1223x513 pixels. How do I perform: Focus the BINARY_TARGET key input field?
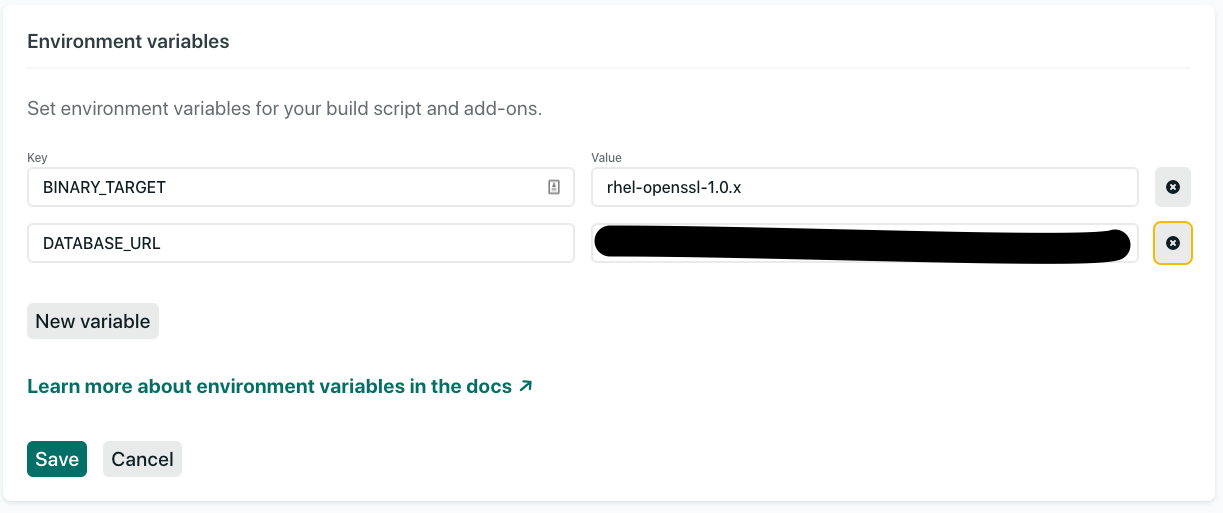(x=290, y=187)
